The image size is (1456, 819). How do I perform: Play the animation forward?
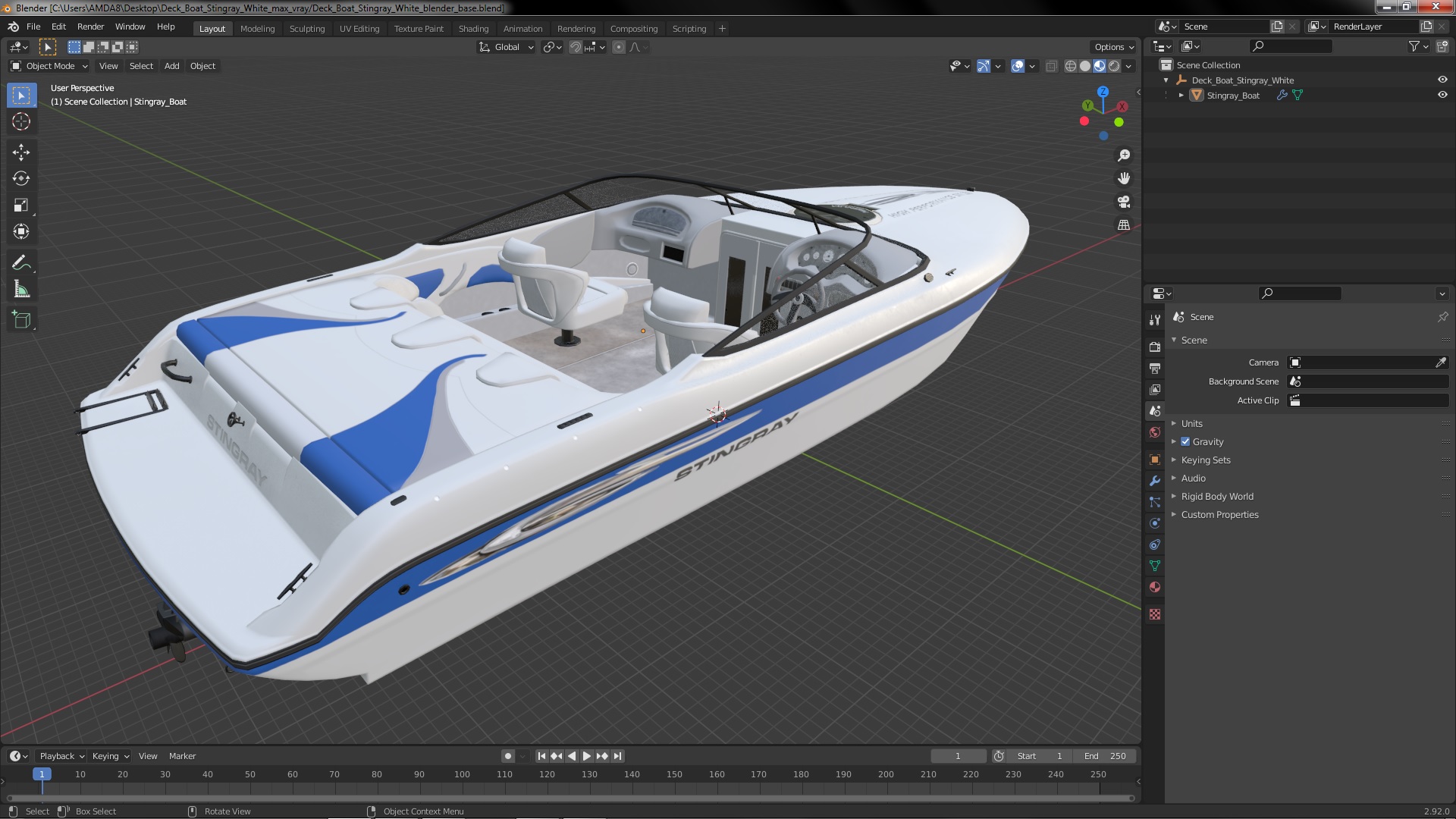coord(587,756)
